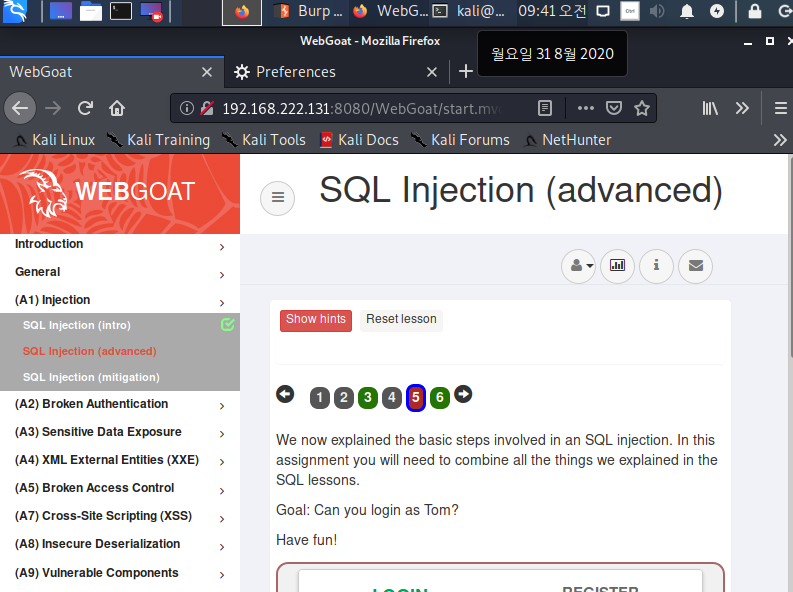Click the power manager icon in the panel
The image size is (793, 592).
coord(717,11)
